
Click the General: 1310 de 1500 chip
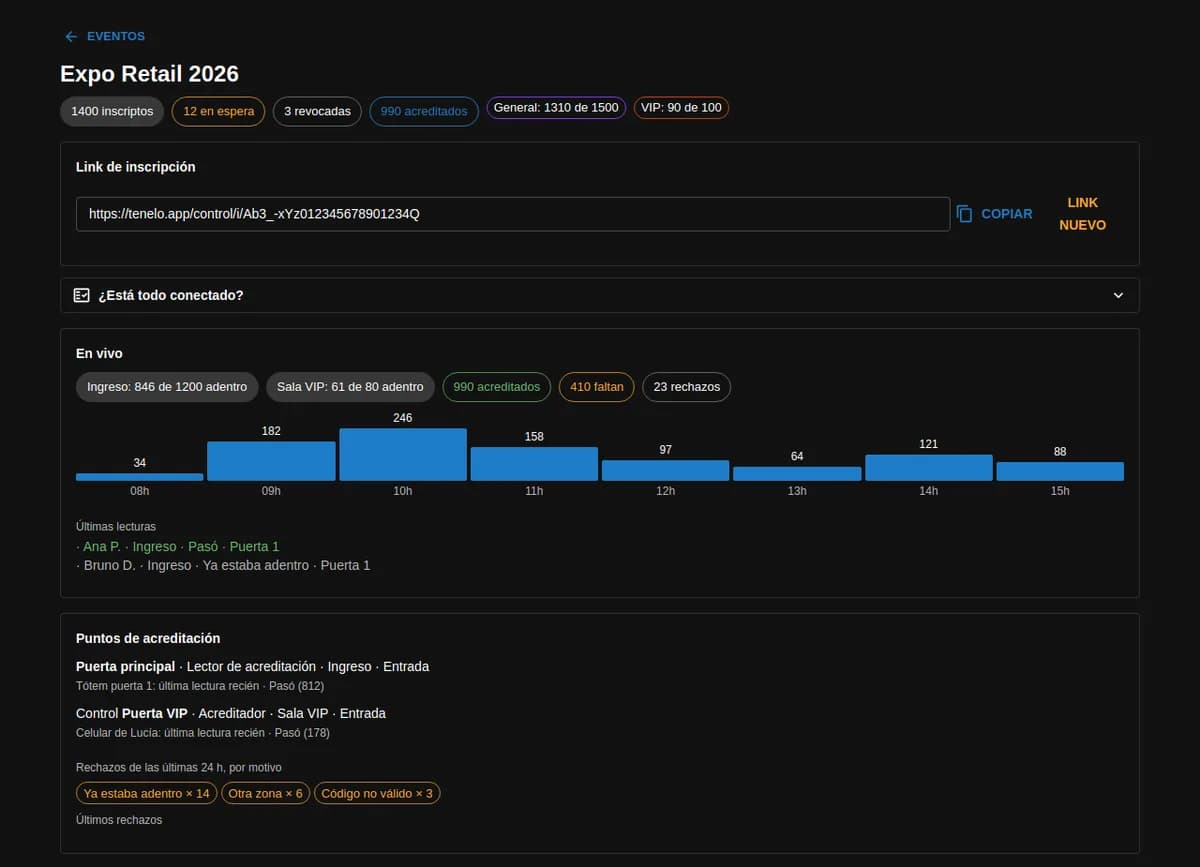tap(556, 107)
